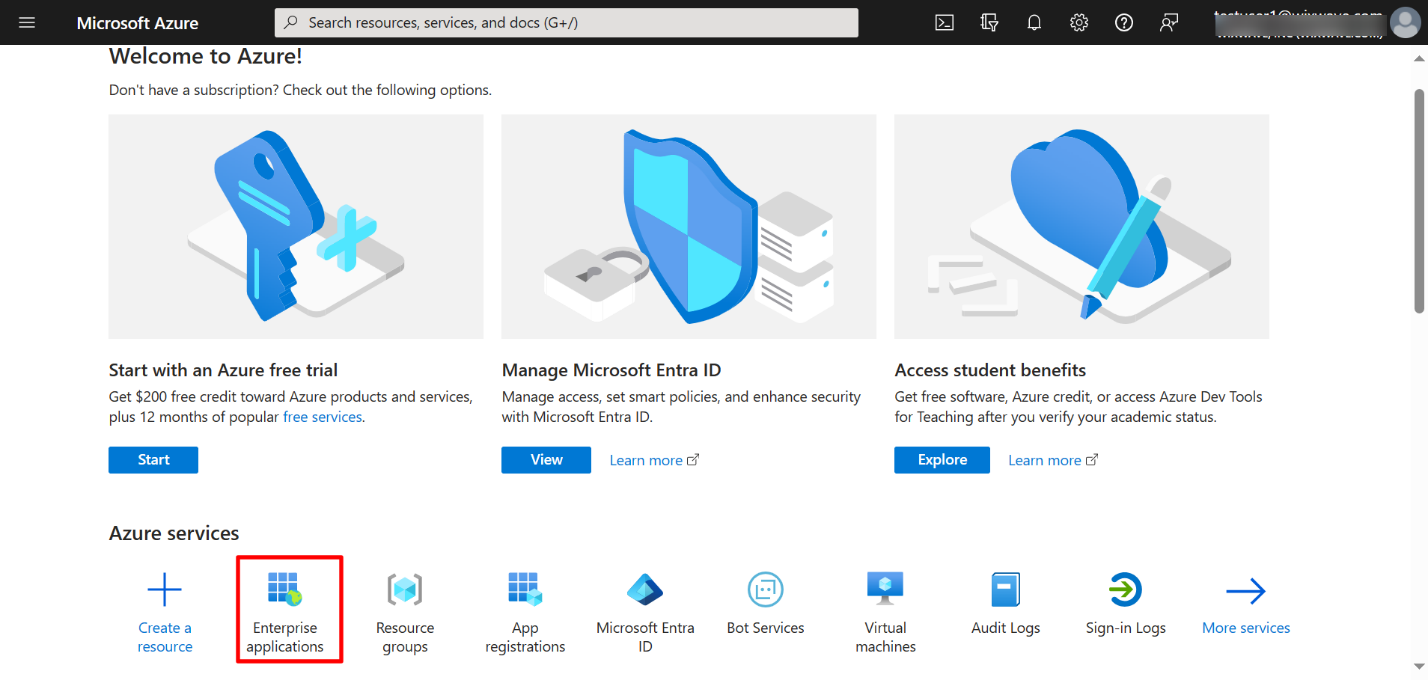This screenshot has width=1428, height=680.
Task: Click 'Manage Microsoft Entra ID' heading
Action: [611, 370]
